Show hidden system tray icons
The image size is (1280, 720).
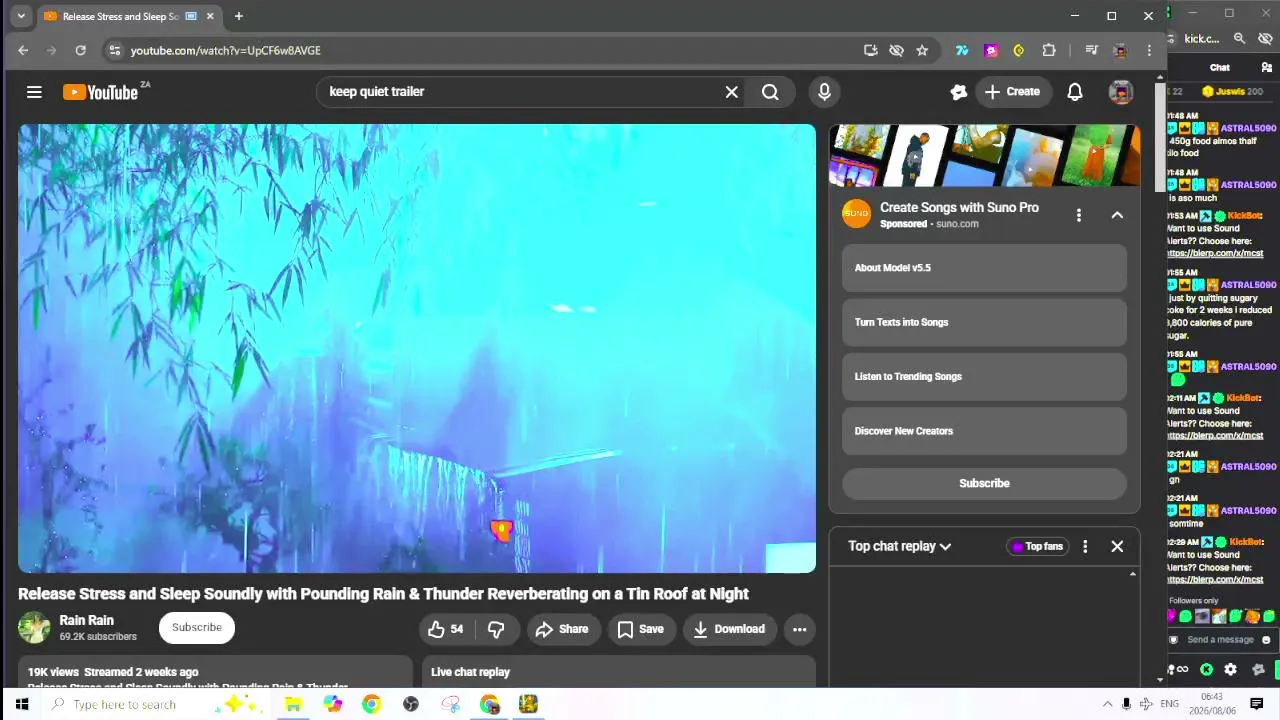(x=1107, y=704)
